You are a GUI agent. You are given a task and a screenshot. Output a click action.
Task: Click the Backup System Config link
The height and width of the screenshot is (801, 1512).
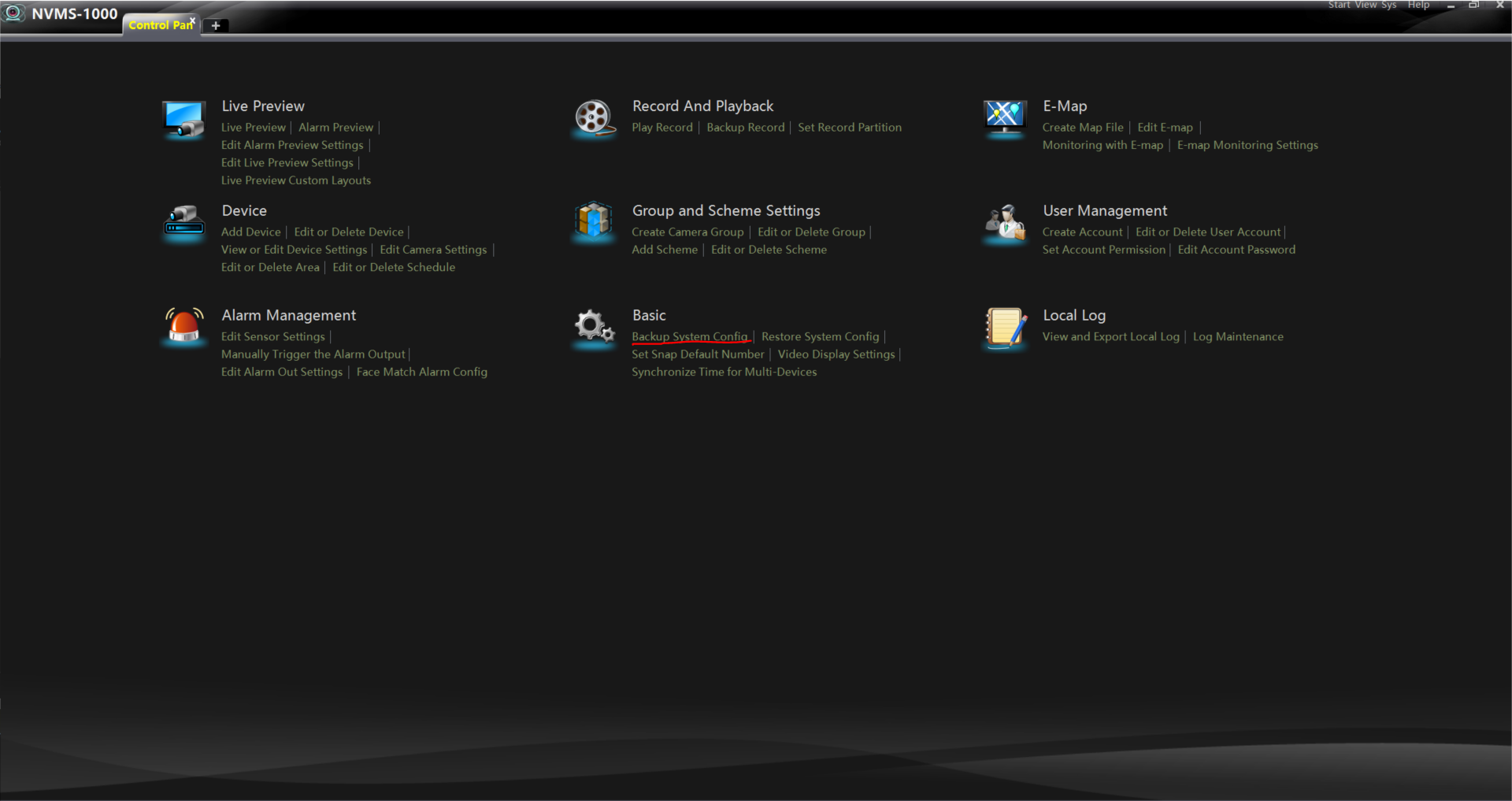point(689,336)
